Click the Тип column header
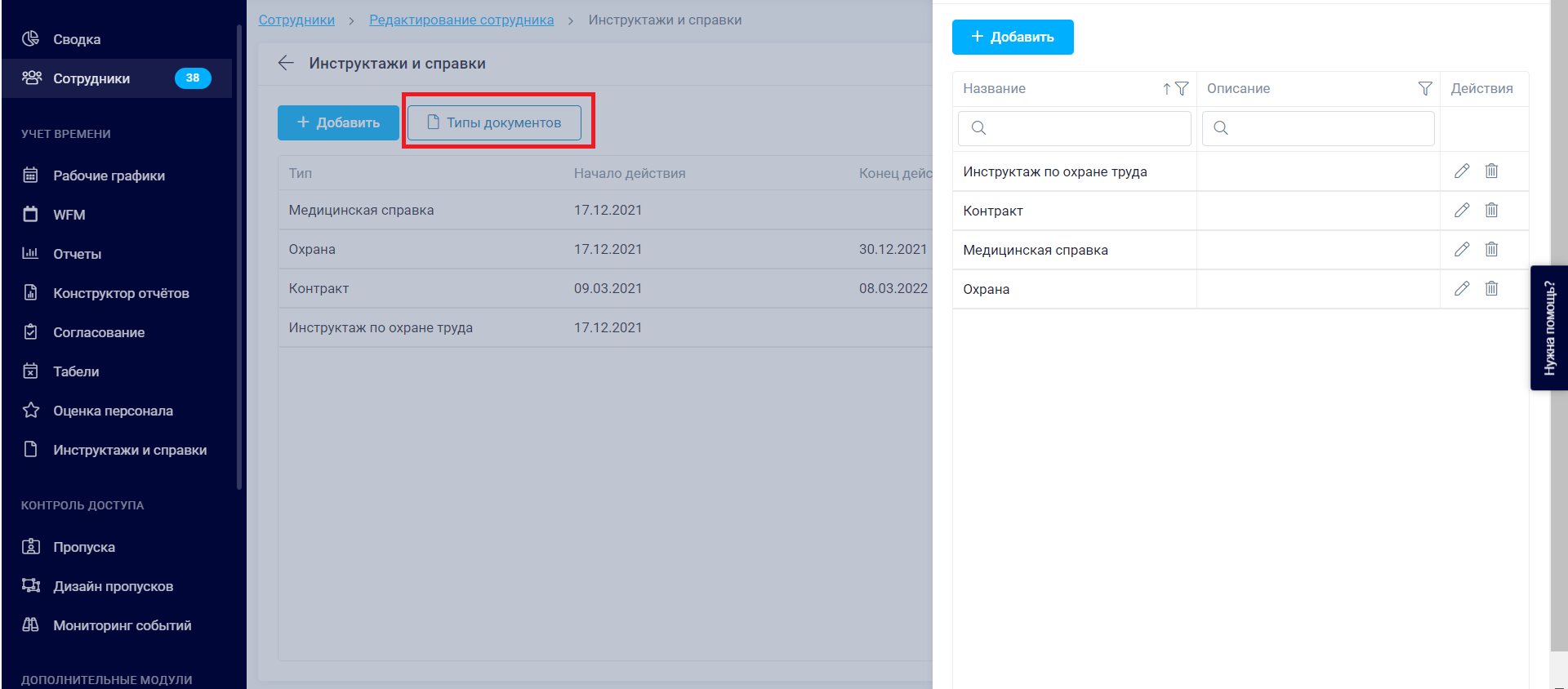Viewport: 1568px width, 689px height. (x=301, y=173)
